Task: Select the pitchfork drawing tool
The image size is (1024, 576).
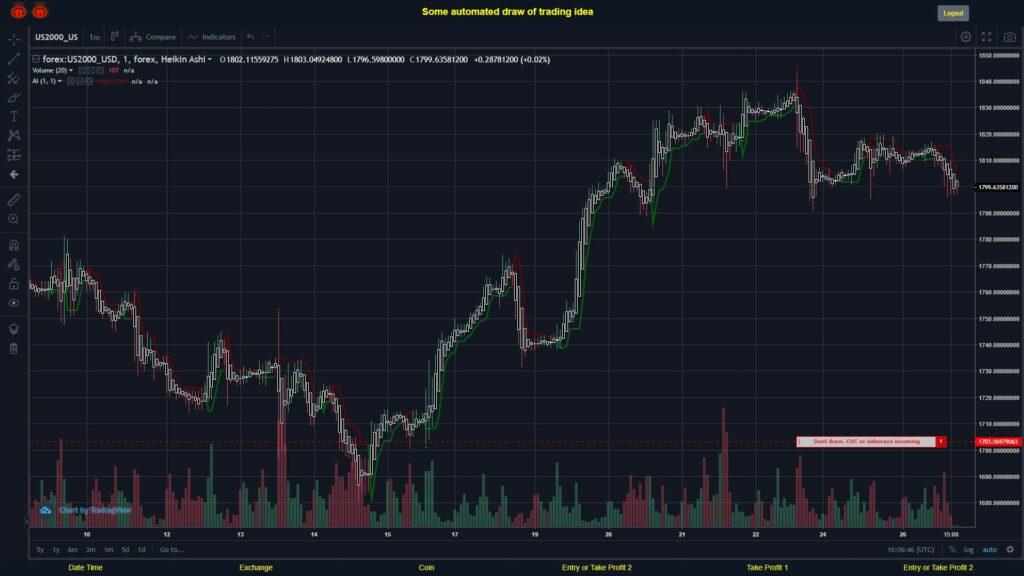Action: tap(14, 78)
